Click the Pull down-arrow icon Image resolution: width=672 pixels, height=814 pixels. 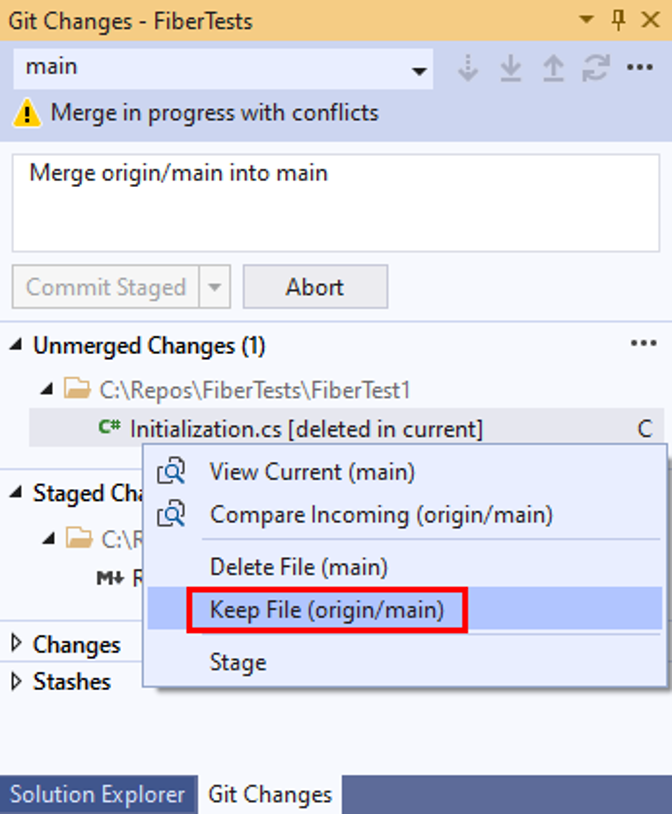pos(510,68)
